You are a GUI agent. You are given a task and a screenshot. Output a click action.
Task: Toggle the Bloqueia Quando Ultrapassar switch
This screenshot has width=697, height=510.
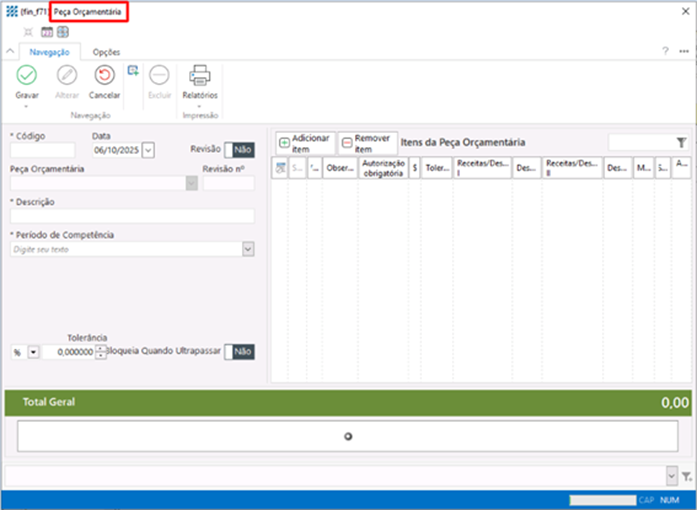click(240, 352)
